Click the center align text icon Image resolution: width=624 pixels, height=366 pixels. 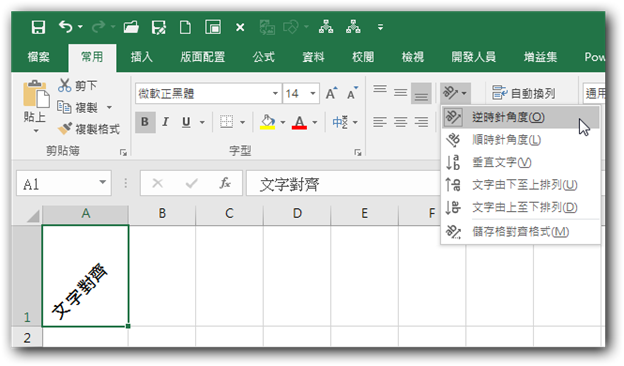coord(400,122)
